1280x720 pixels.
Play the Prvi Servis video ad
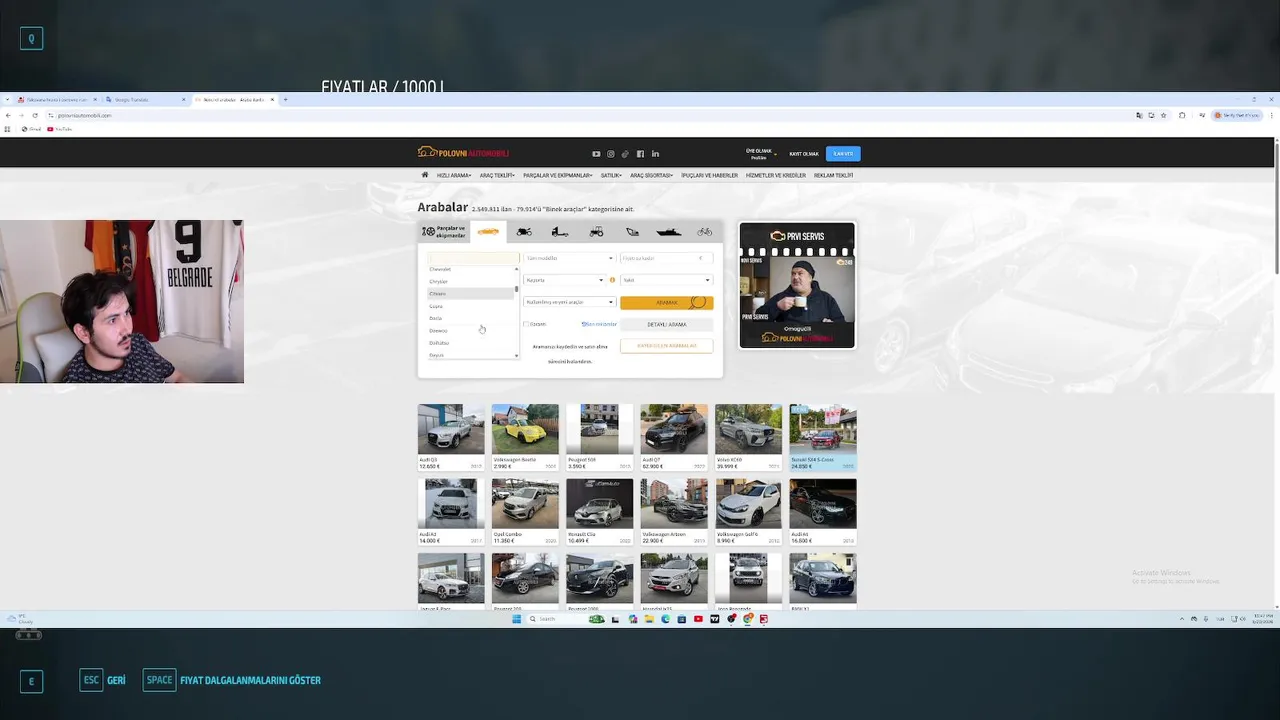pyautogui.click(x=797, y=285)
